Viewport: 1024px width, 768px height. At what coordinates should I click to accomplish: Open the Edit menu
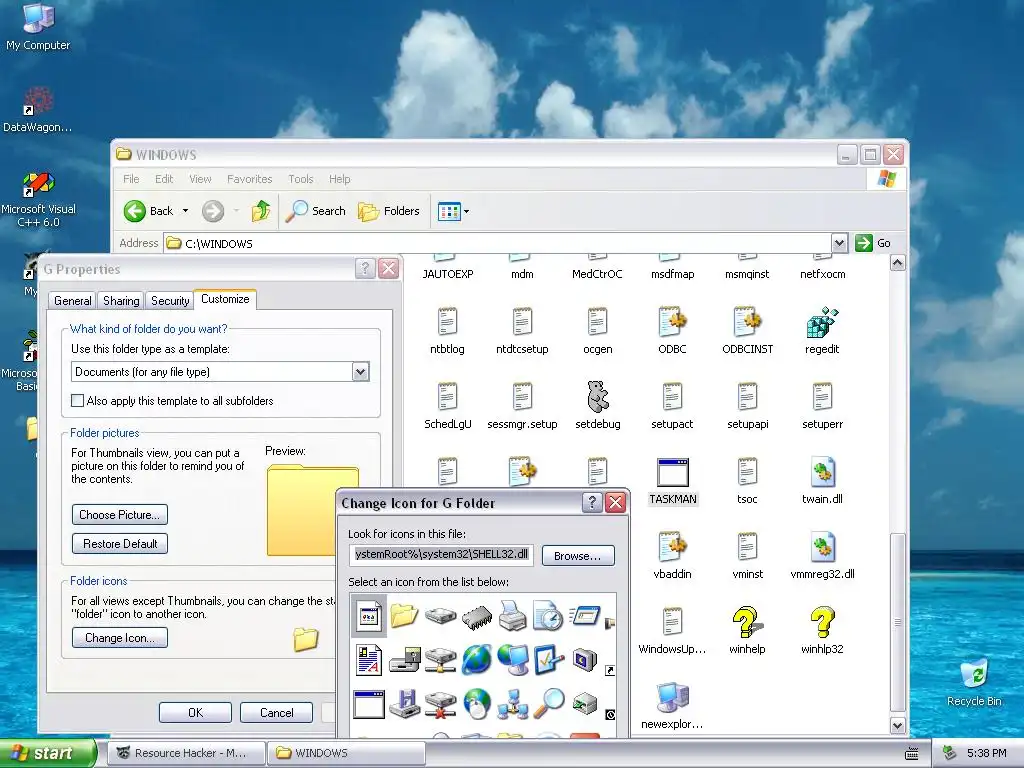coord(164,179)
